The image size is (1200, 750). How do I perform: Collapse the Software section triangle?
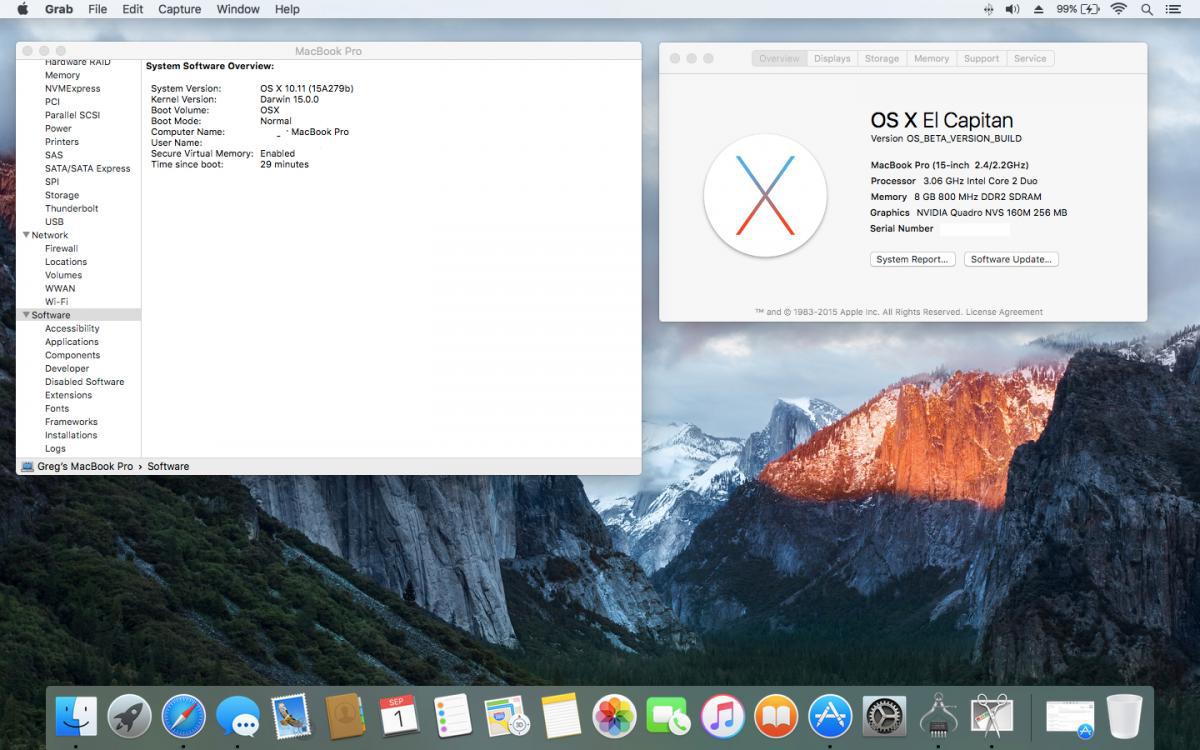pyautogui.click(x=26, y=315)
